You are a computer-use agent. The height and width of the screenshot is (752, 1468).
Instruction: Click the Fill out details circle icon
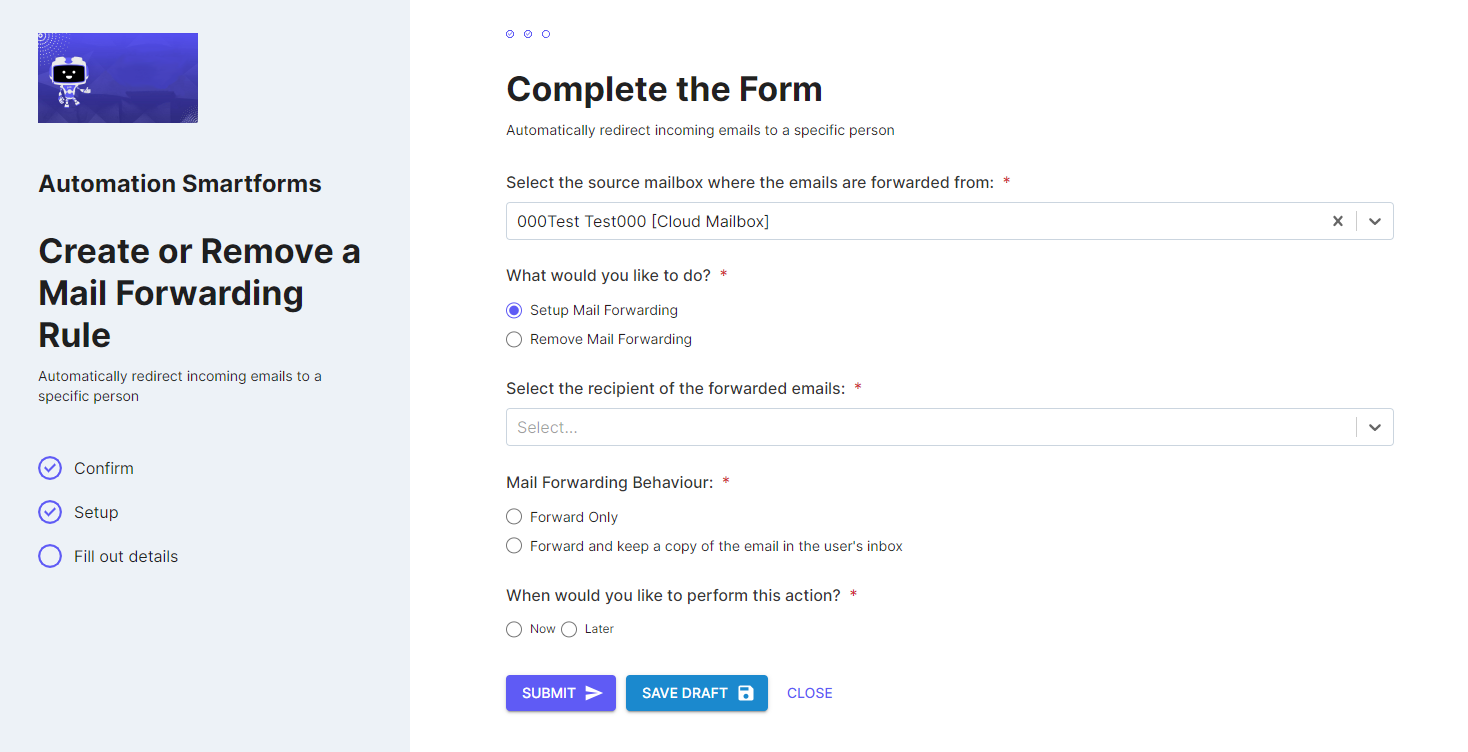50,556
